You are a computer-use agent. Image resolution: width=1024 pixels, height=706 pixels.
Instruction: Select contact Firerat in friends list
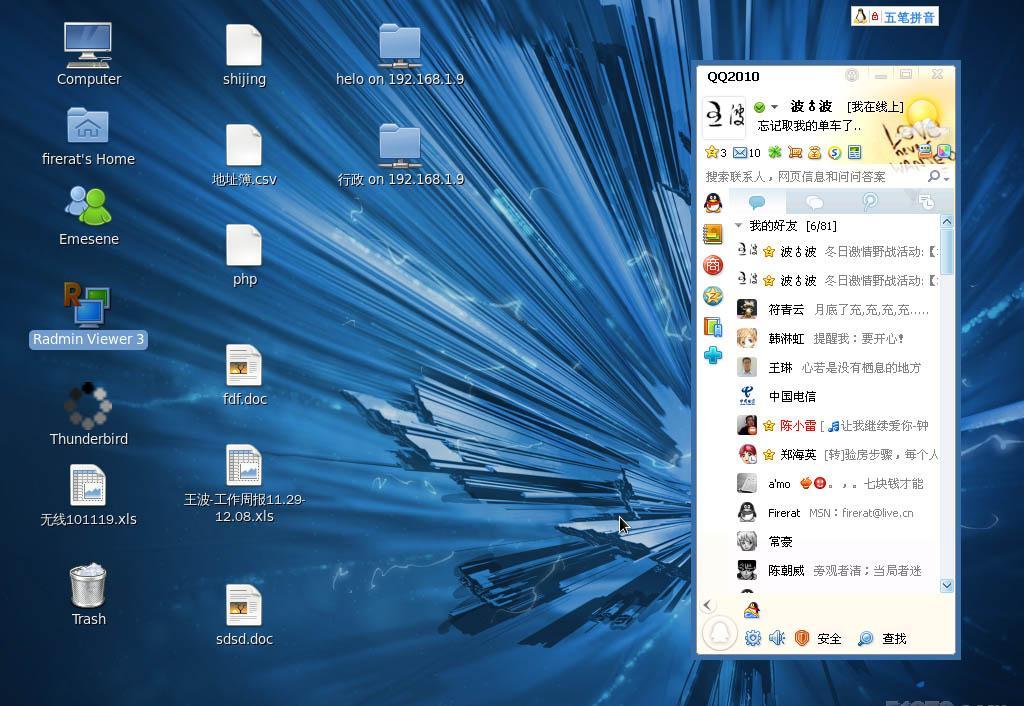[836, 513]
